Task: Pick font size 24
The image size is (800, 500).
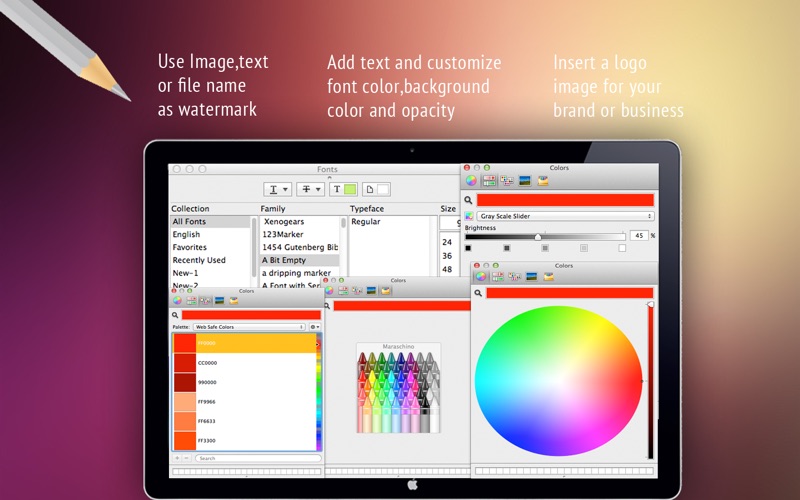Action: (x=447, y=242)
